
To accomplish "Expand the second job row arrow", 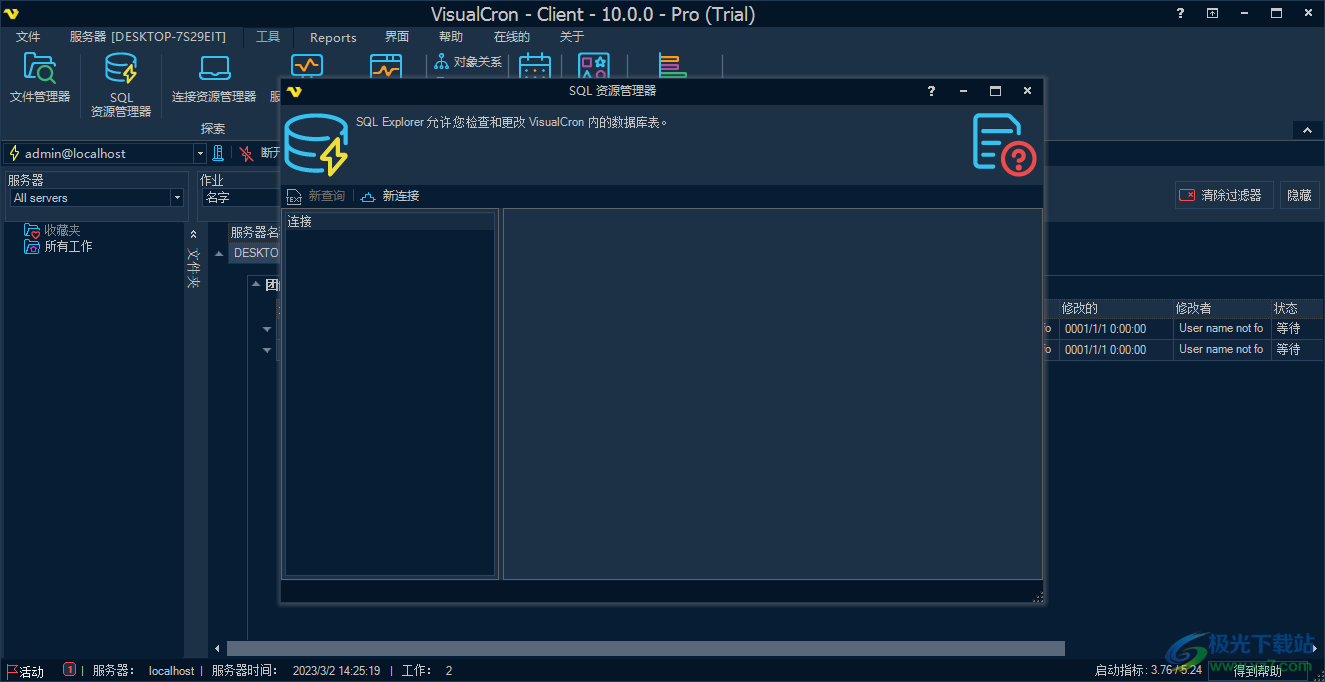I will click(x=267, y=350).
